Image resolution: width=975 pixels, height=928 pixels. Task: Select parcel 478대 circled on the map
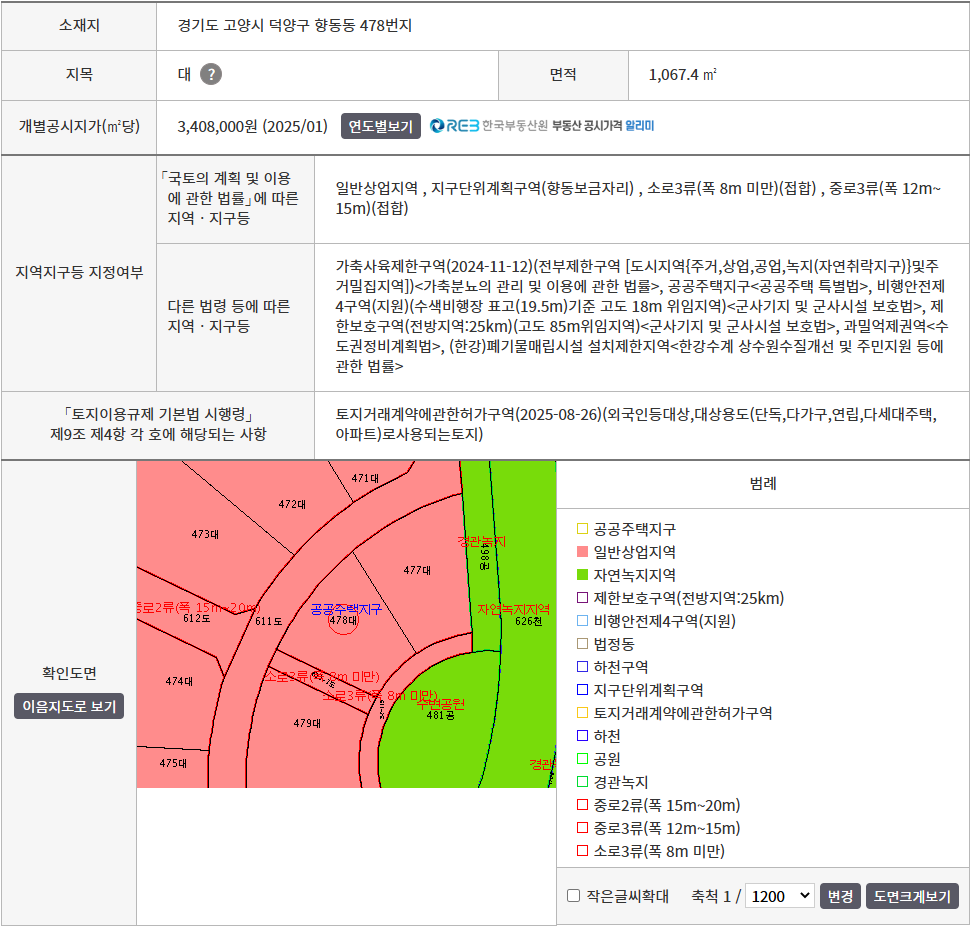(343, 620)
